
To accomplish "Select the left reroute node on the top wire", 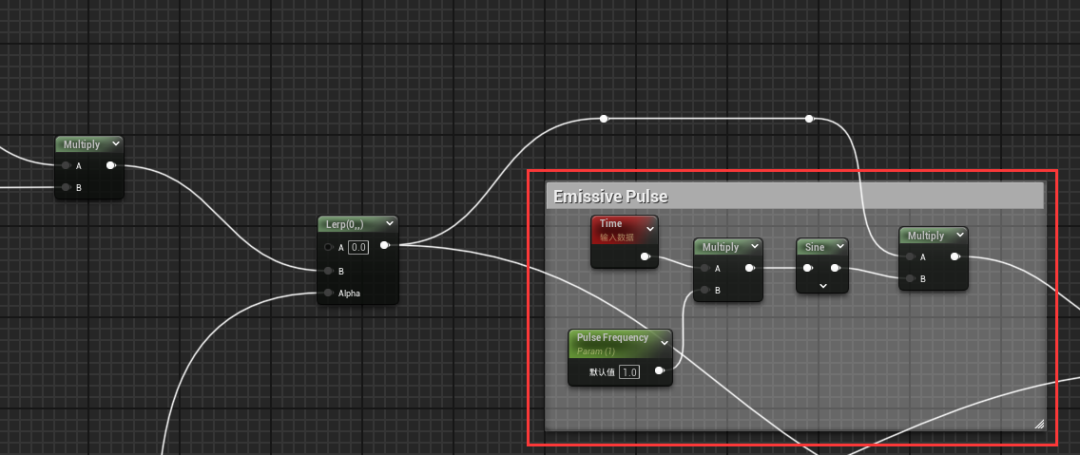I will [x=603, y=119].
